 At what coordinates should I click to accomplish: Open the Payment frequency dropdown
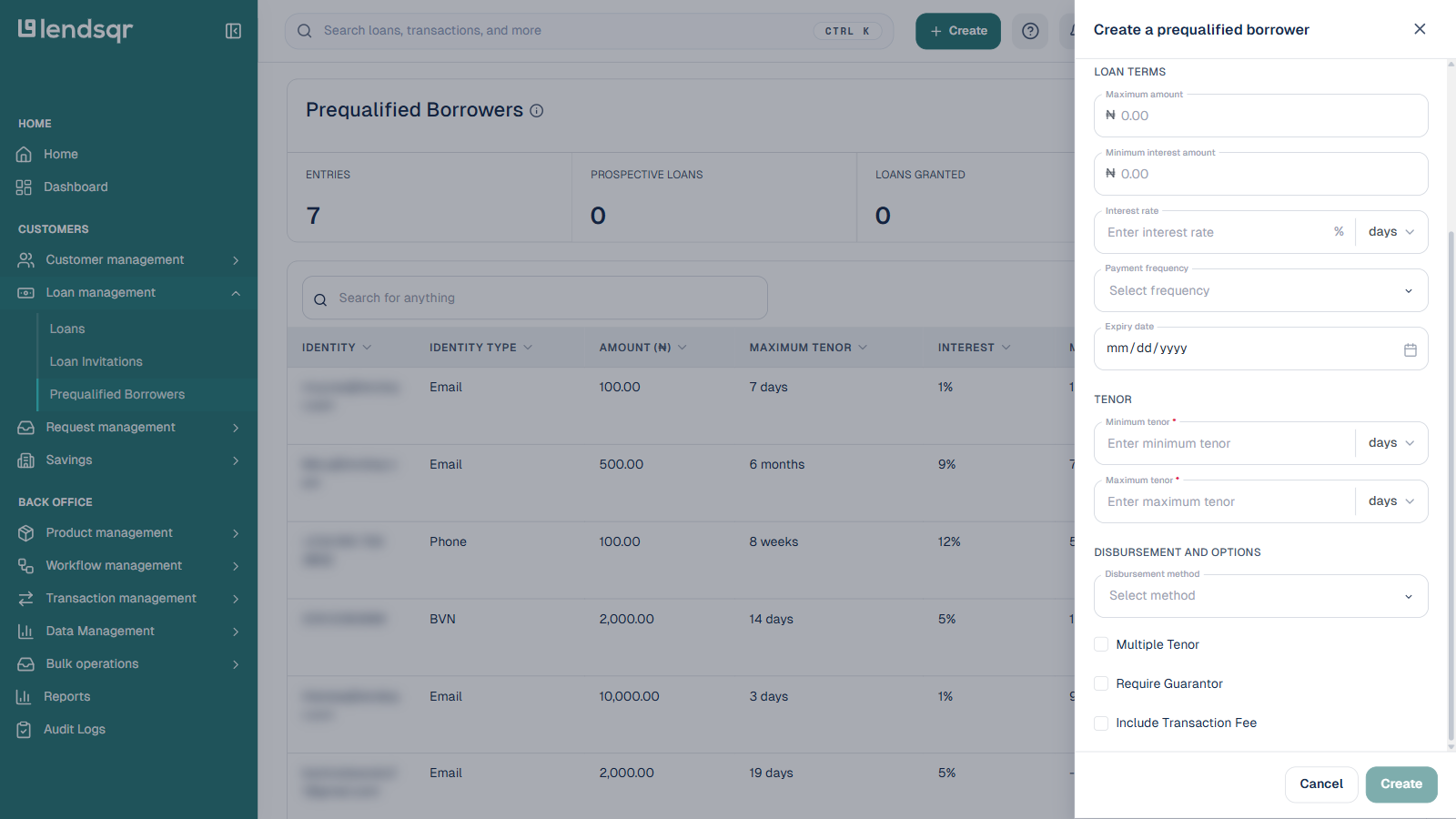pyautogui.click(x=1261, y=291)
